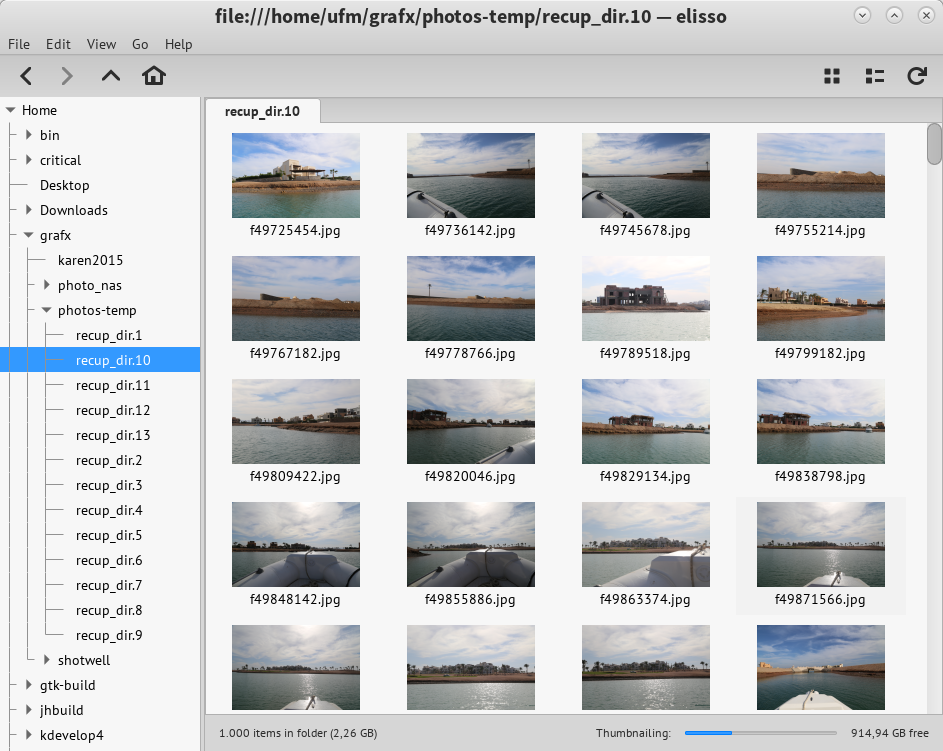Select thumbnail f49863374.jpg
The height and width of the screenshot is (751, 943).
click(646, 544)
